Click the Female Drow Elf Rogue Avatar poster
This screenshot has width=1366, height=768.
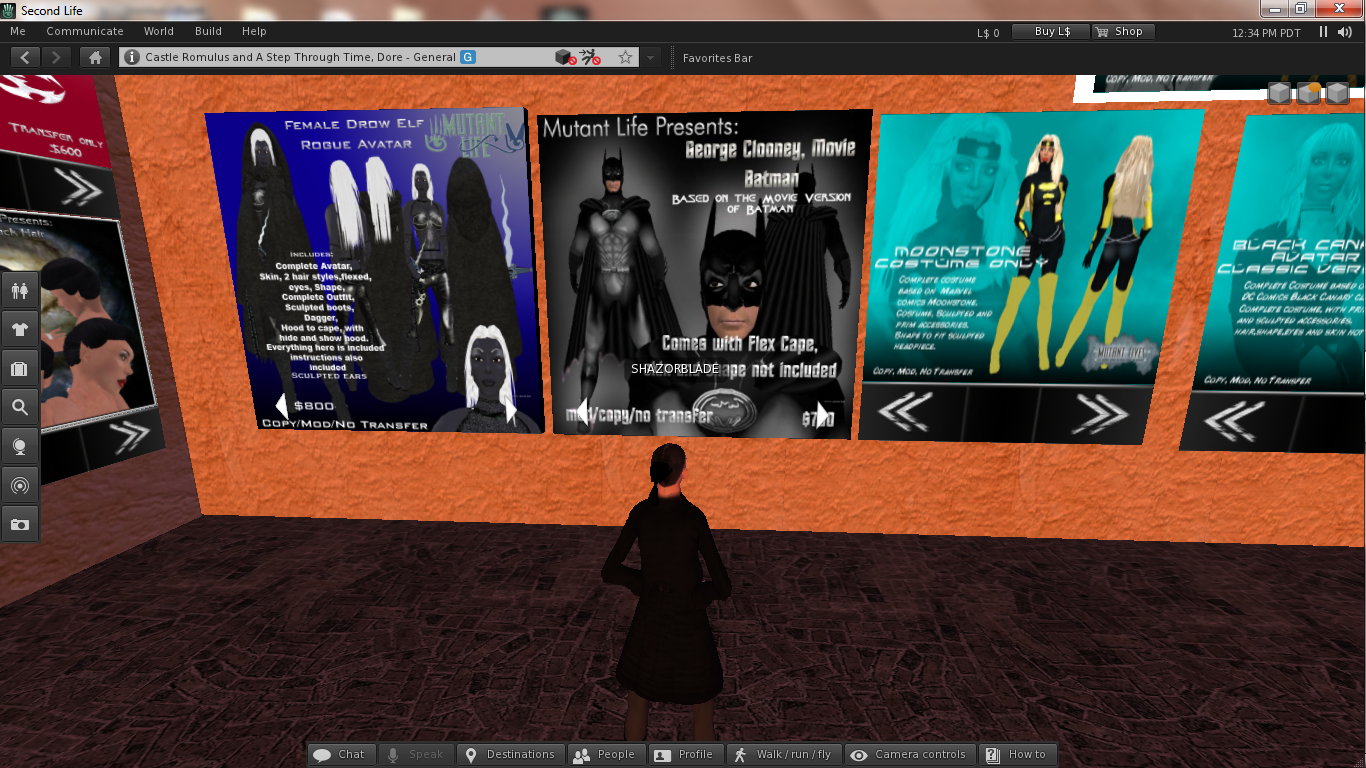coord(373,270)
